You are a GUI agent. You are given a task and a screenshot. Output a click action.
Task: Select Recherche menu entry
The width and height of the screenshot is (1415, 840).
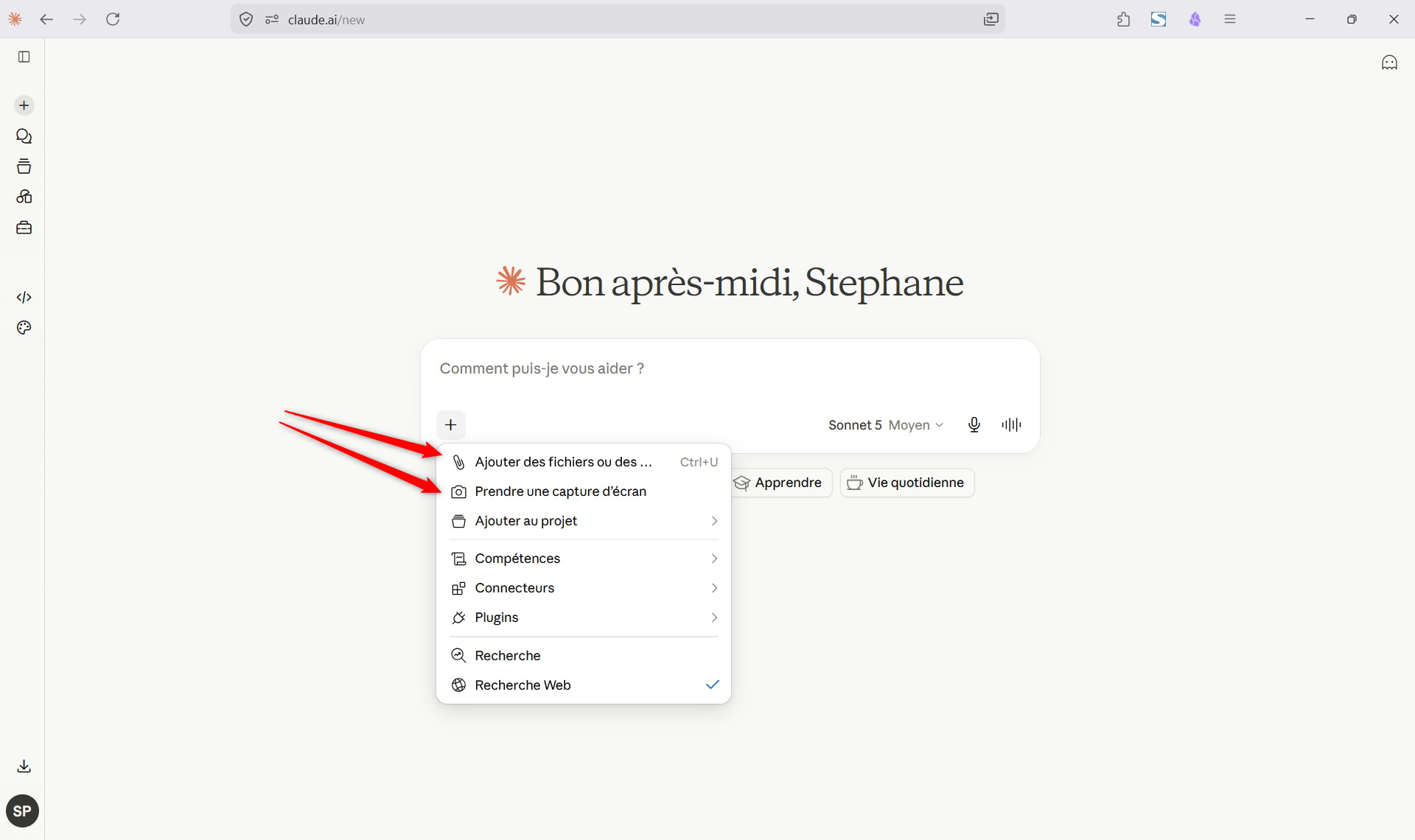(584, 656)
